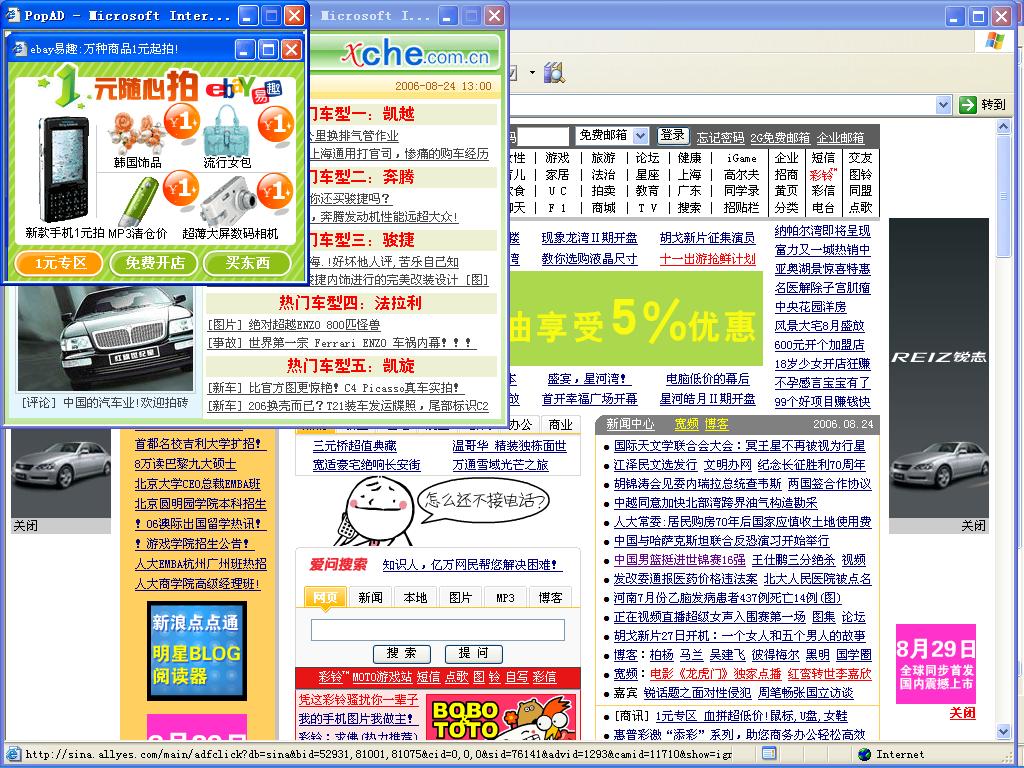Click the cartoon phone character image
The height and width of the screenshot is (768, 1024).
374,511
